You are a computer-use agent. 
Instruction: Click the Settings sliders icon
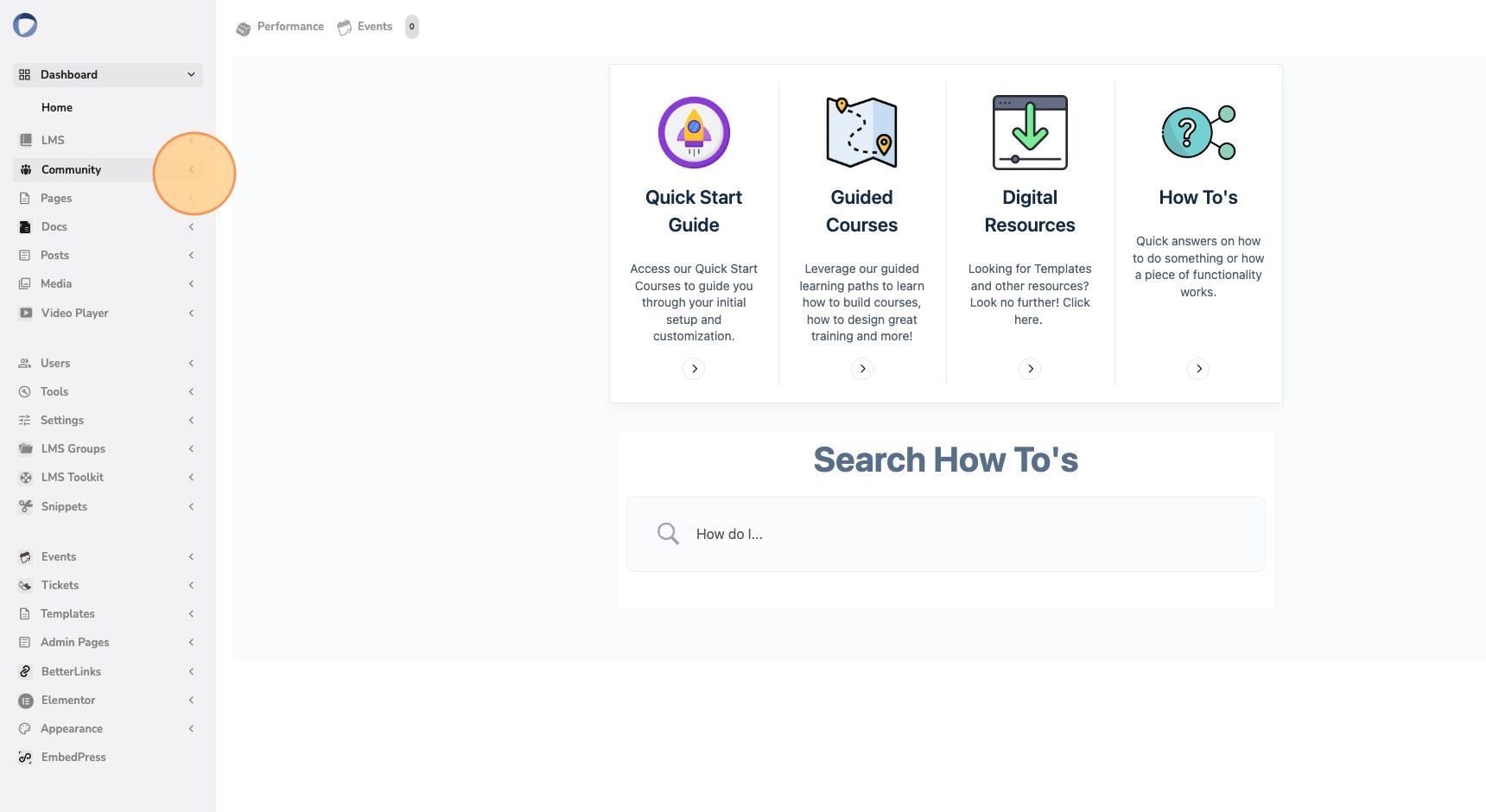pos(24,421)
